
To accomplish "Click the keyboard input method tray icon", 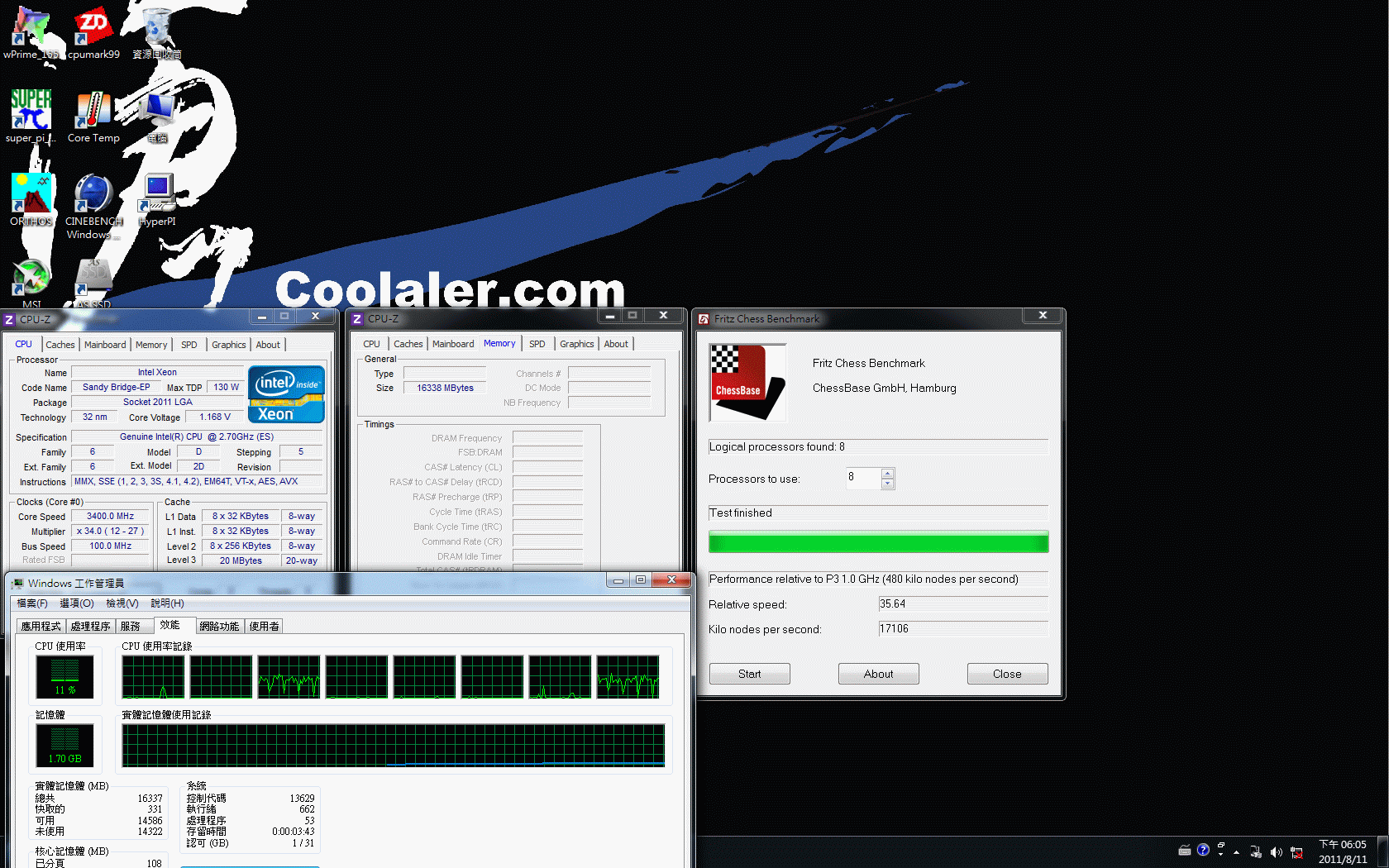I will [x=1185, y=850].
